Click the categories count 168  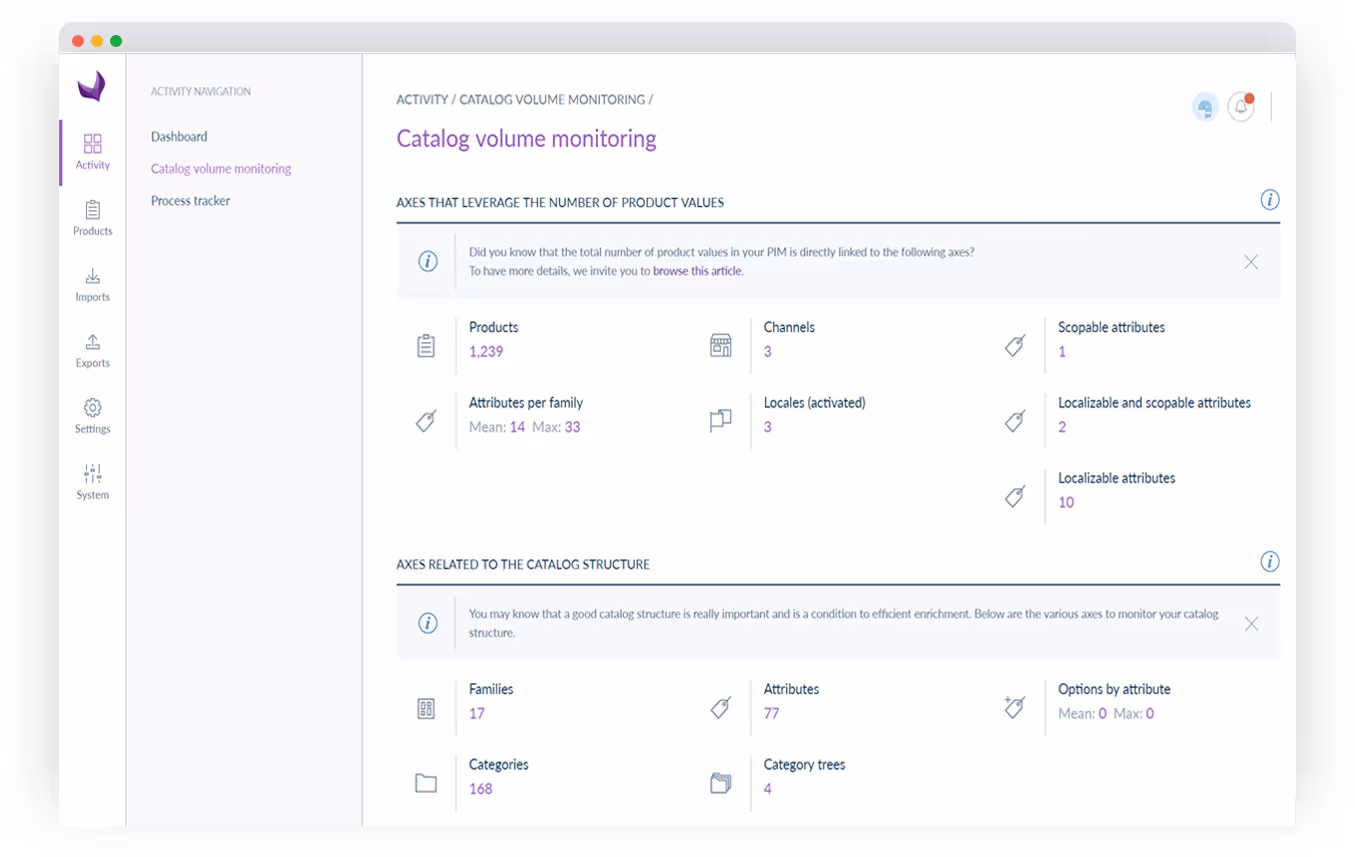481,789
